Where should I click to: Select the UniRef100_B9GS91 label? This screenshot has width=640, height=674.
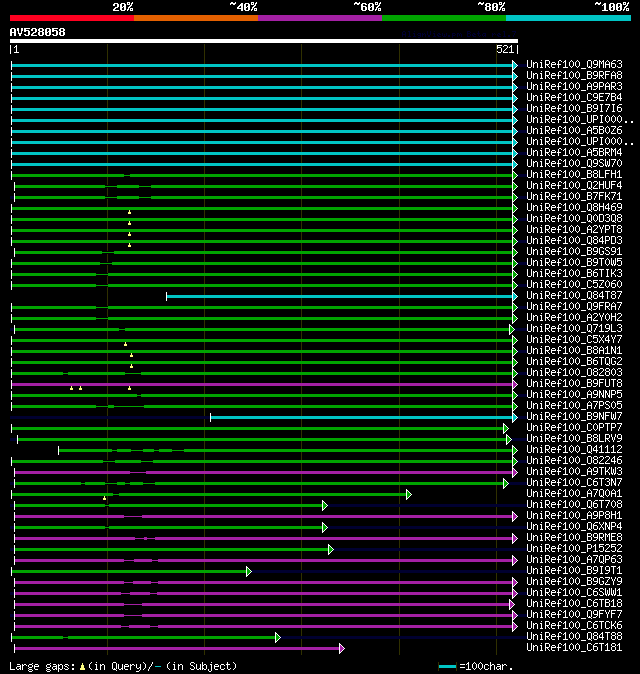point(574,251)
